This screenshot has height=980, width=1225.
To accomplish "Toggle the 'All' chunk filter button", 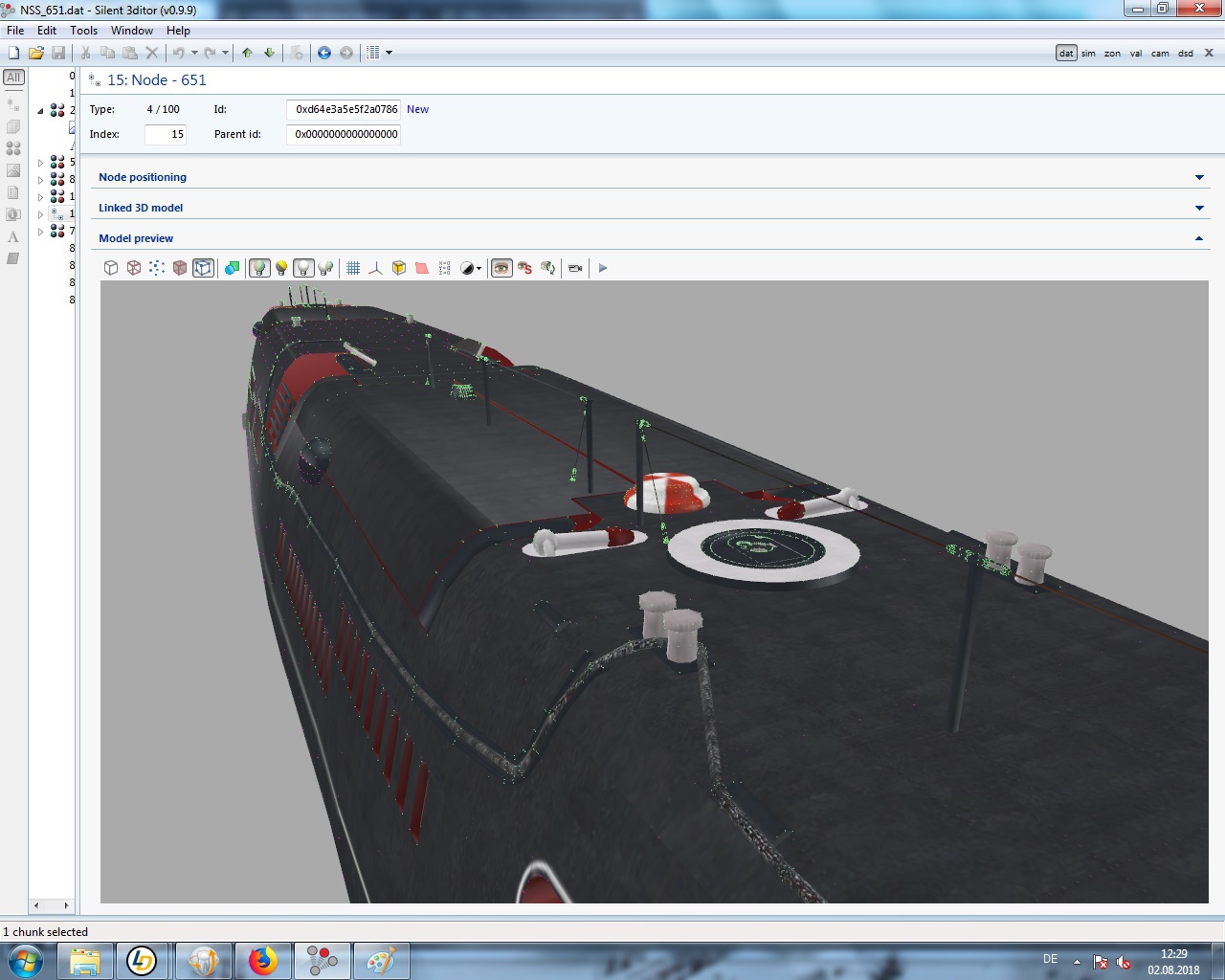I will 13,78.
